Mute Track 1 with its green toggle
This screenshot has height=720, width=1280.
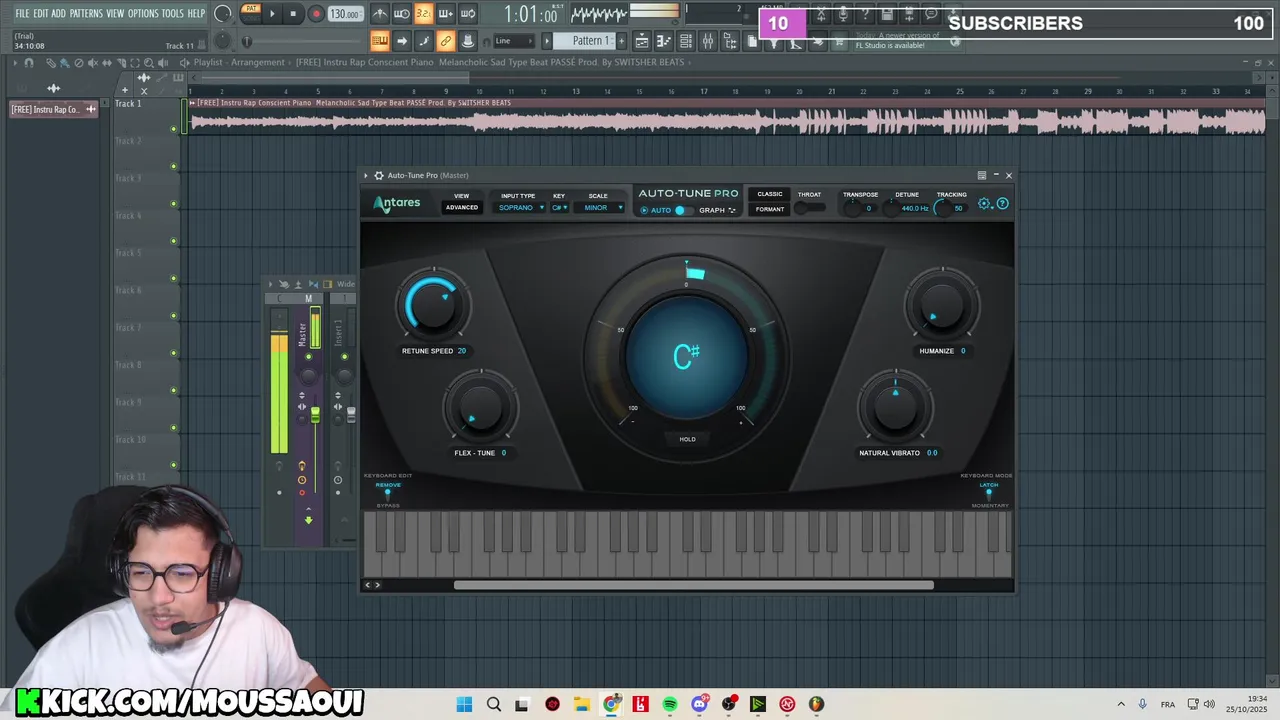(174, 129)
